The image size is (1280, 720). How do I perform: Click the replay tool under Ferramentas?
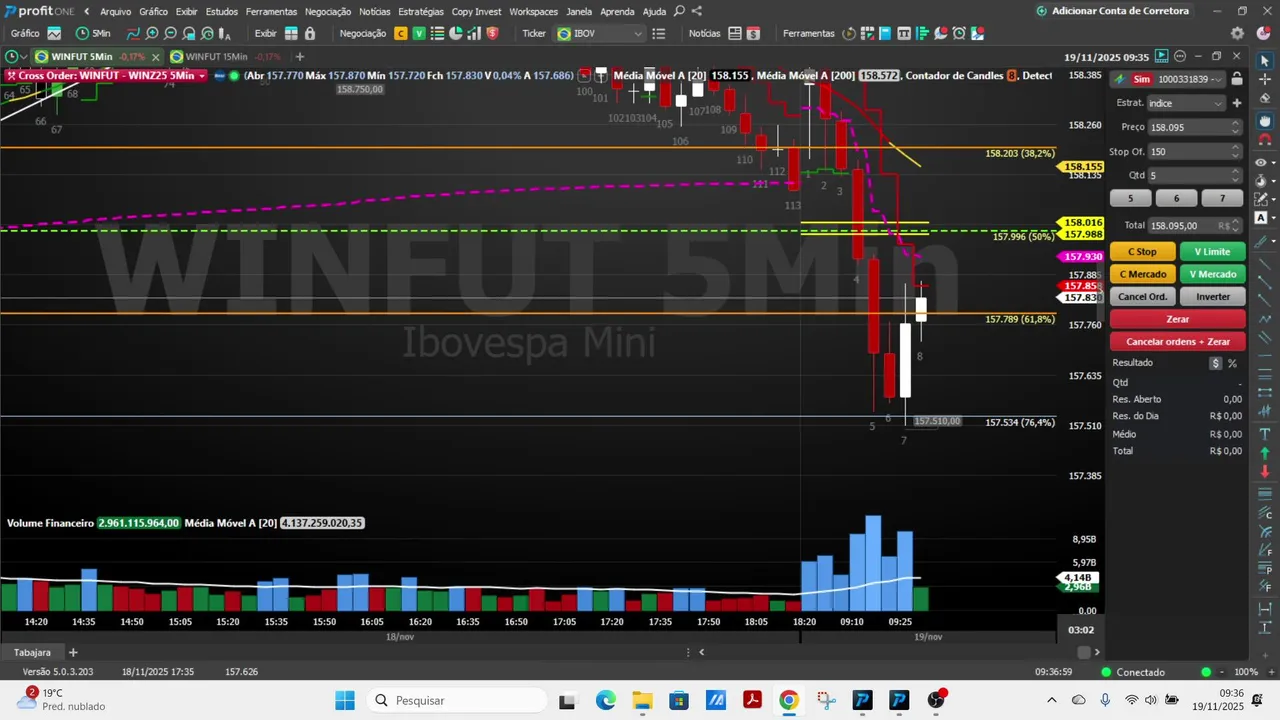[849, 33]
